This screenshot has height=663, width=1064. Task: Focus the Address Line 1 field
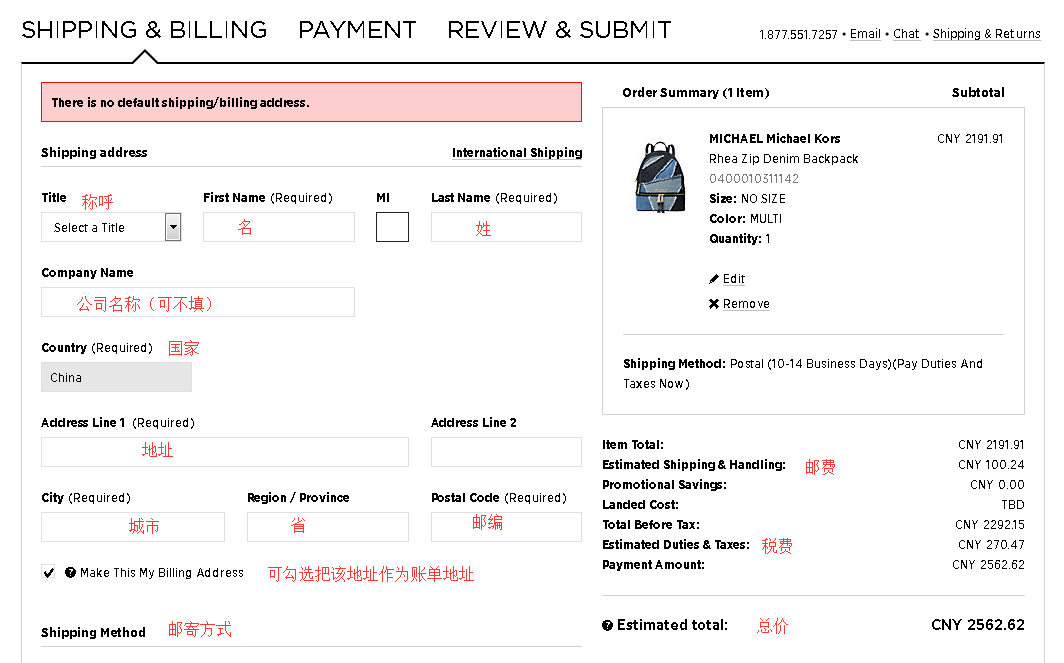tap(225, 452)
